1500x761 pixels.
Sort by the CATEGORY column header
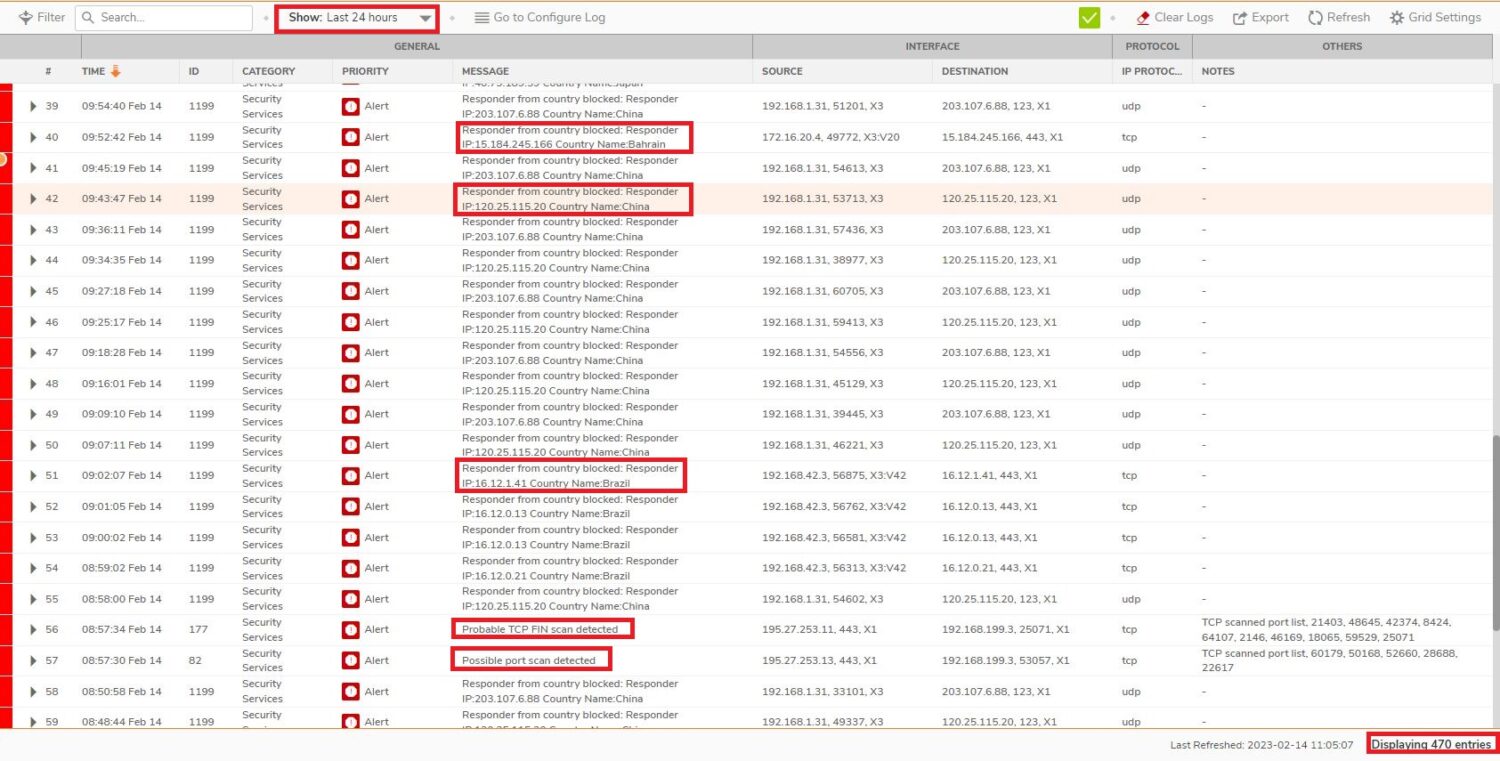click(x=268, y=71)
